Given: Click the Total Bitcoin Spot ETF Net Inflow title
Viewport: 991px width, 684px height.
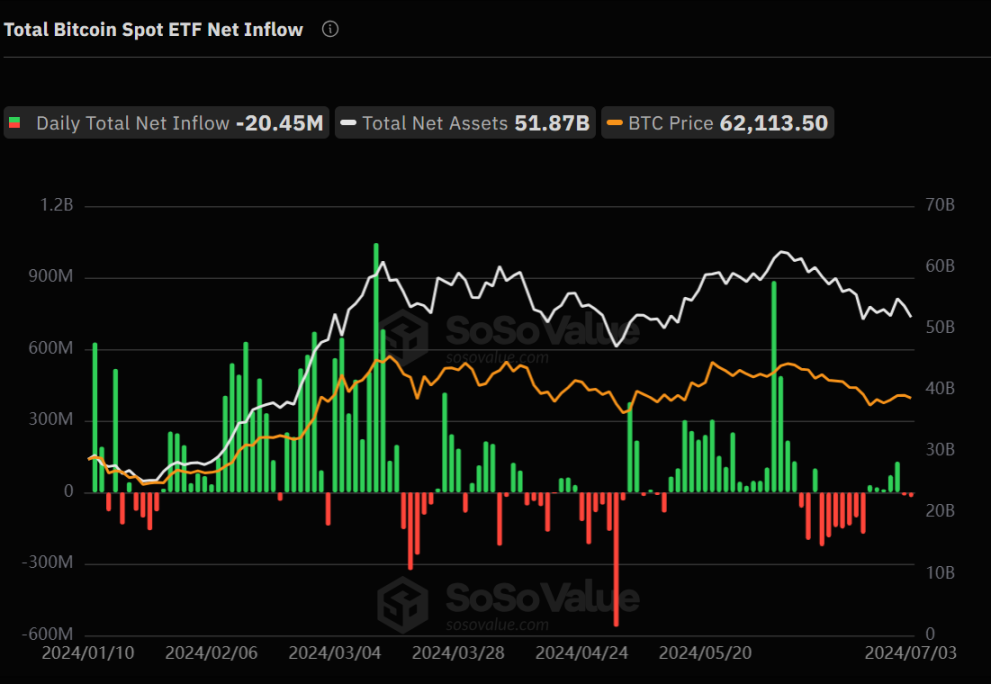Looking at the screenshot, I should pos(154,30).
